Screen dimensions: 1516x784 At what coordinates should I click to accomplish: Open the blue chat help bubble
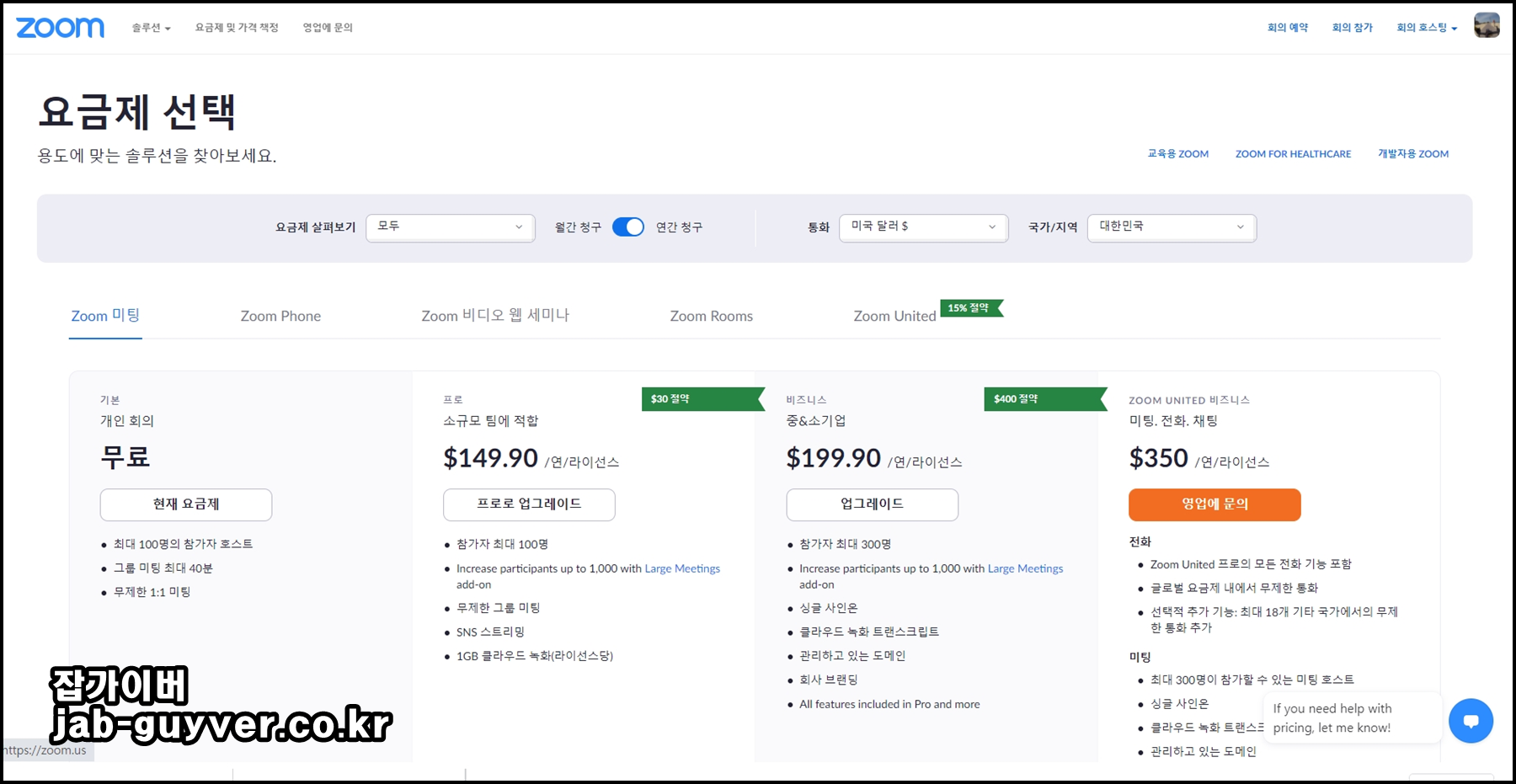[1471, 721]
